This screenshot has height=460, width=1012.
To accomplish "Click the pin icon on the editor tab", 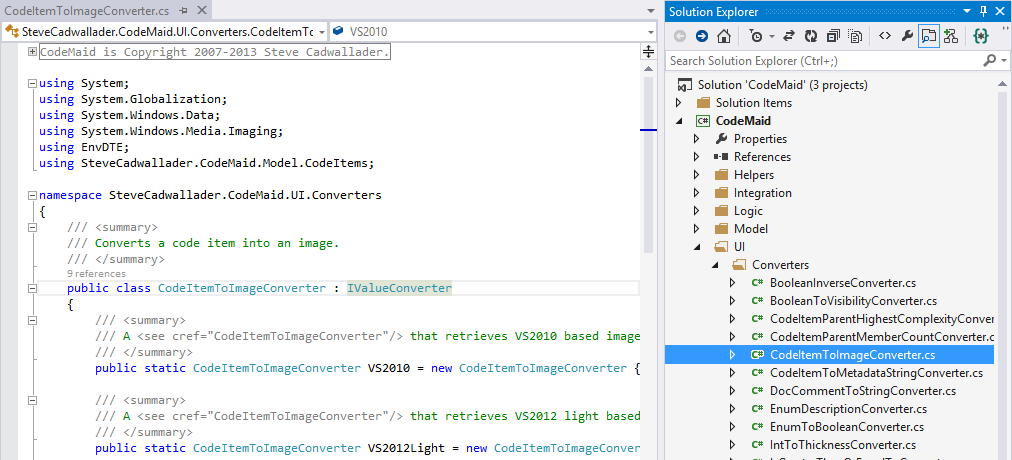I will point(184,11).
